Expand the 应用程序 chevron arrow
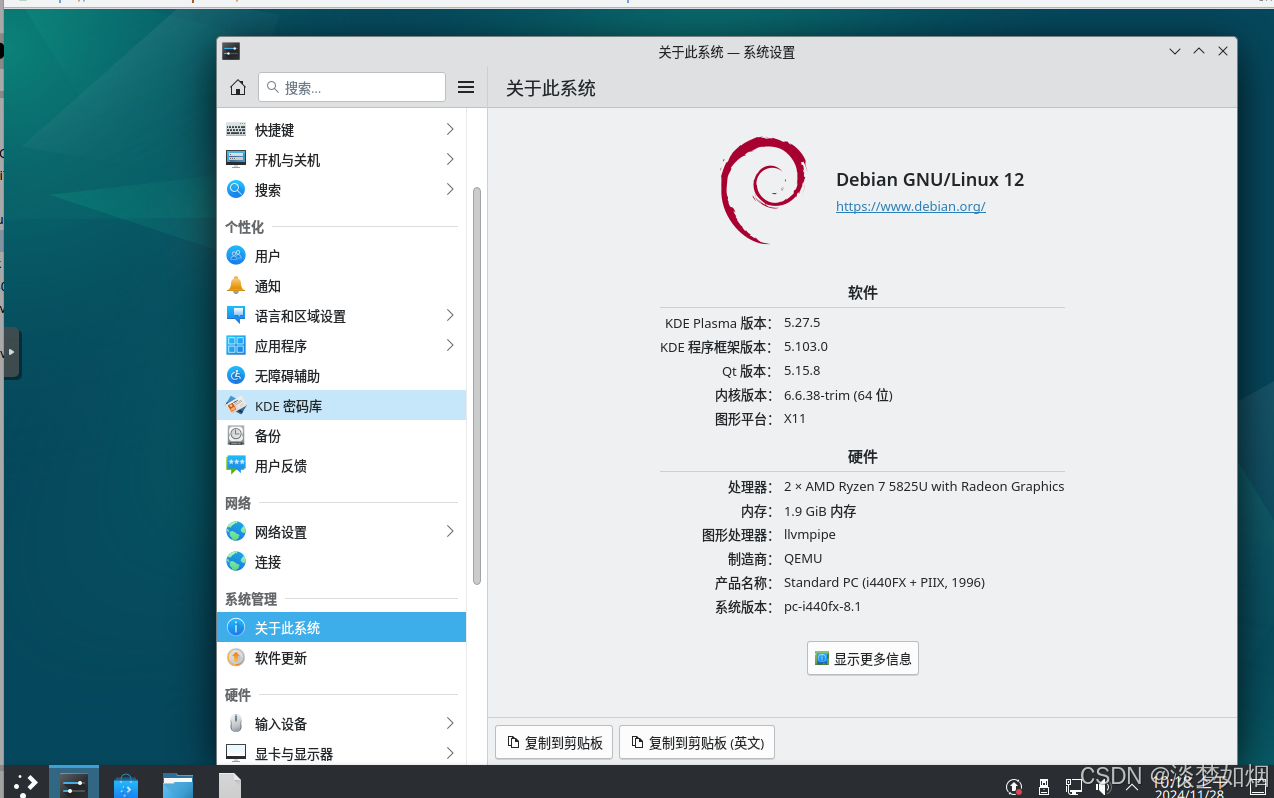Viewport: 1274px width, 798px height. tap(450, 345)
